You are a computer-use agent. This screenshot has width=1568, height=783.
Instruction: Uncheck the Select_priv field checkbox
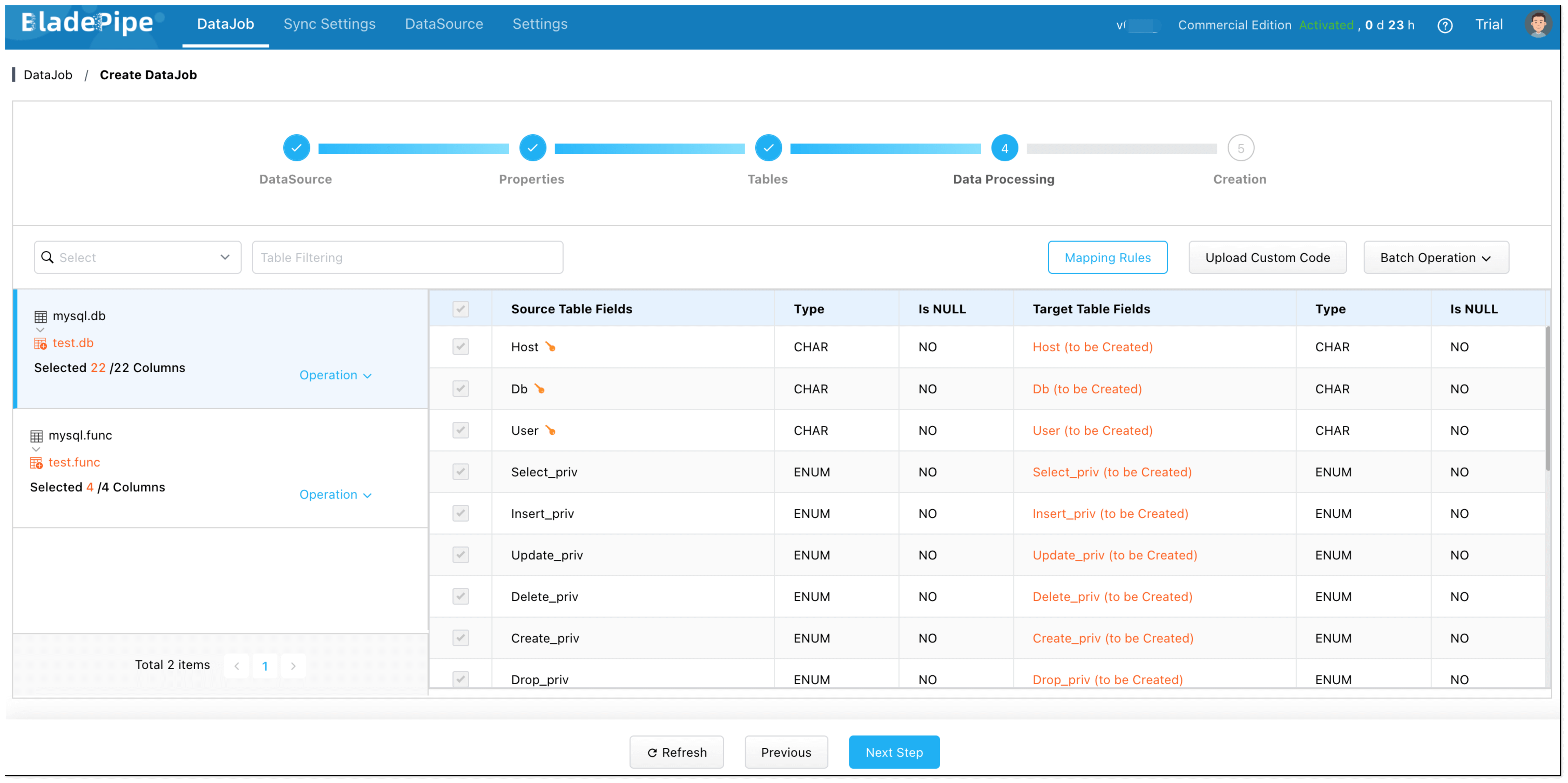pos(461,472)
